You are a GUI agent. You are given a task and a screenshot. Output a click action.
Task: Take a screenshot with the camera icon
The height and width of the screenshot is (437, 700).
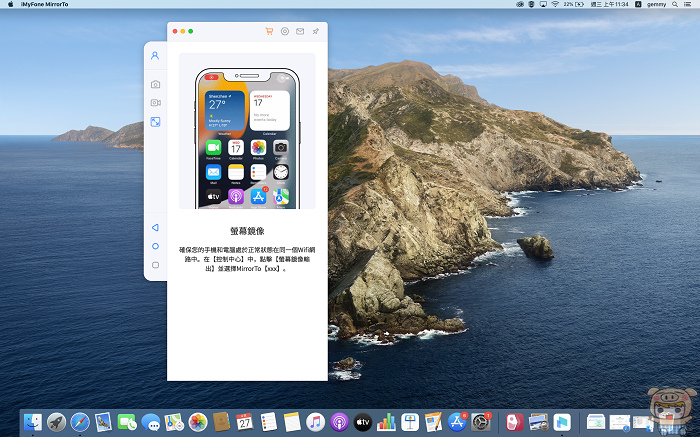point(155,85)
